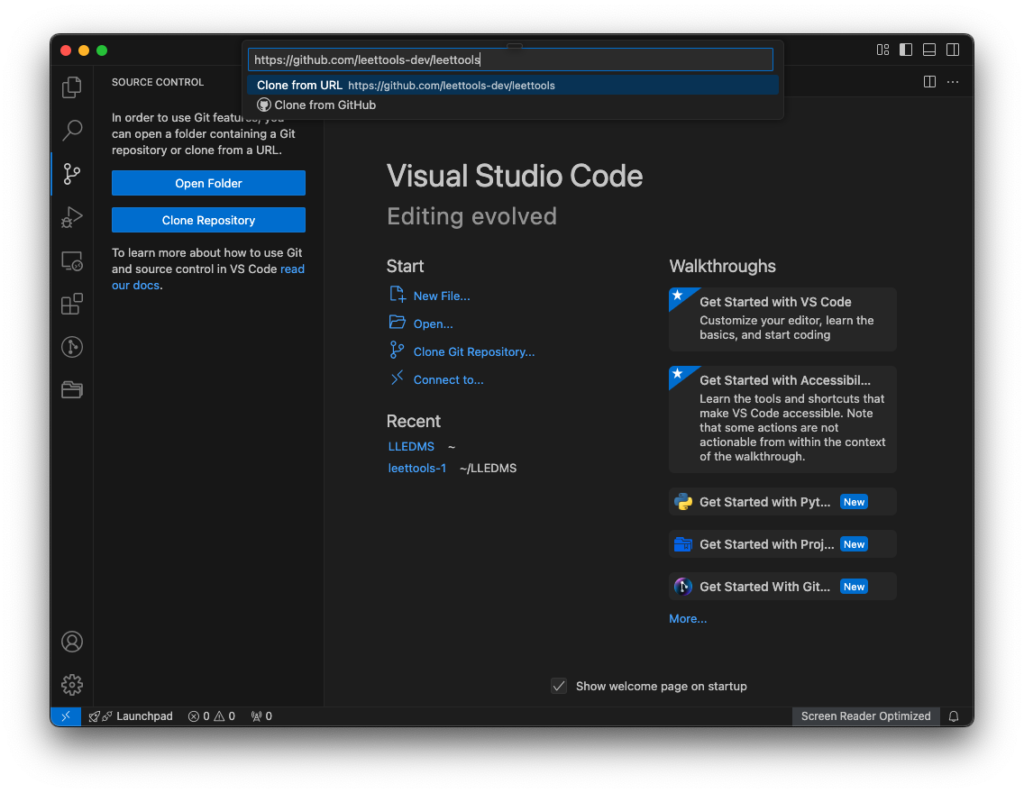
Task: Click the forwarded ports status indicator
Action: [x=261, y=716]
